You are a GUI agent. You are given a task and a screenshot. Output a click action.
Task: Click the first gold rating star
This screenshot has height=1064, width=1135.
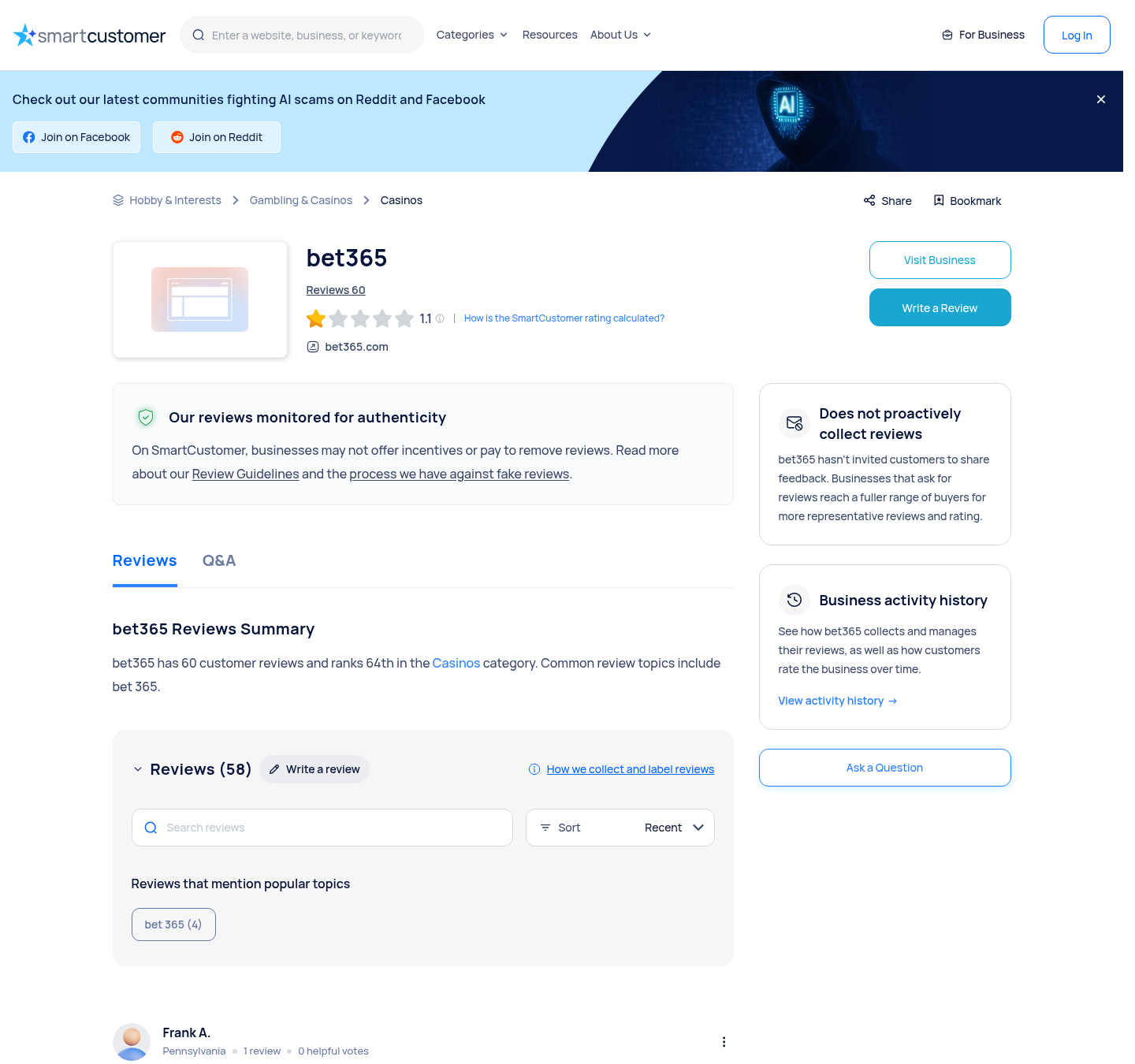click(316, 318)
